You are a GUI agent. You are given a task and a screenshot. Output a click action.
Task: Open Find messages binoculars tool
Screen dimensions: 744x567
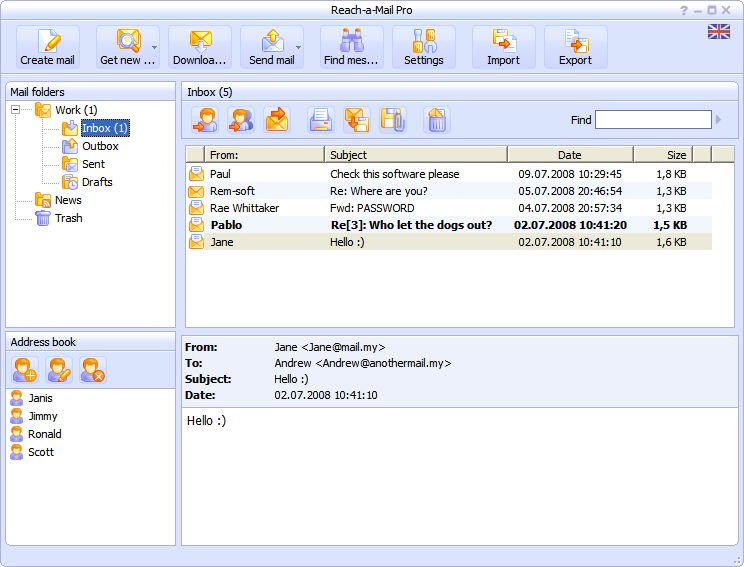[352, 47]
